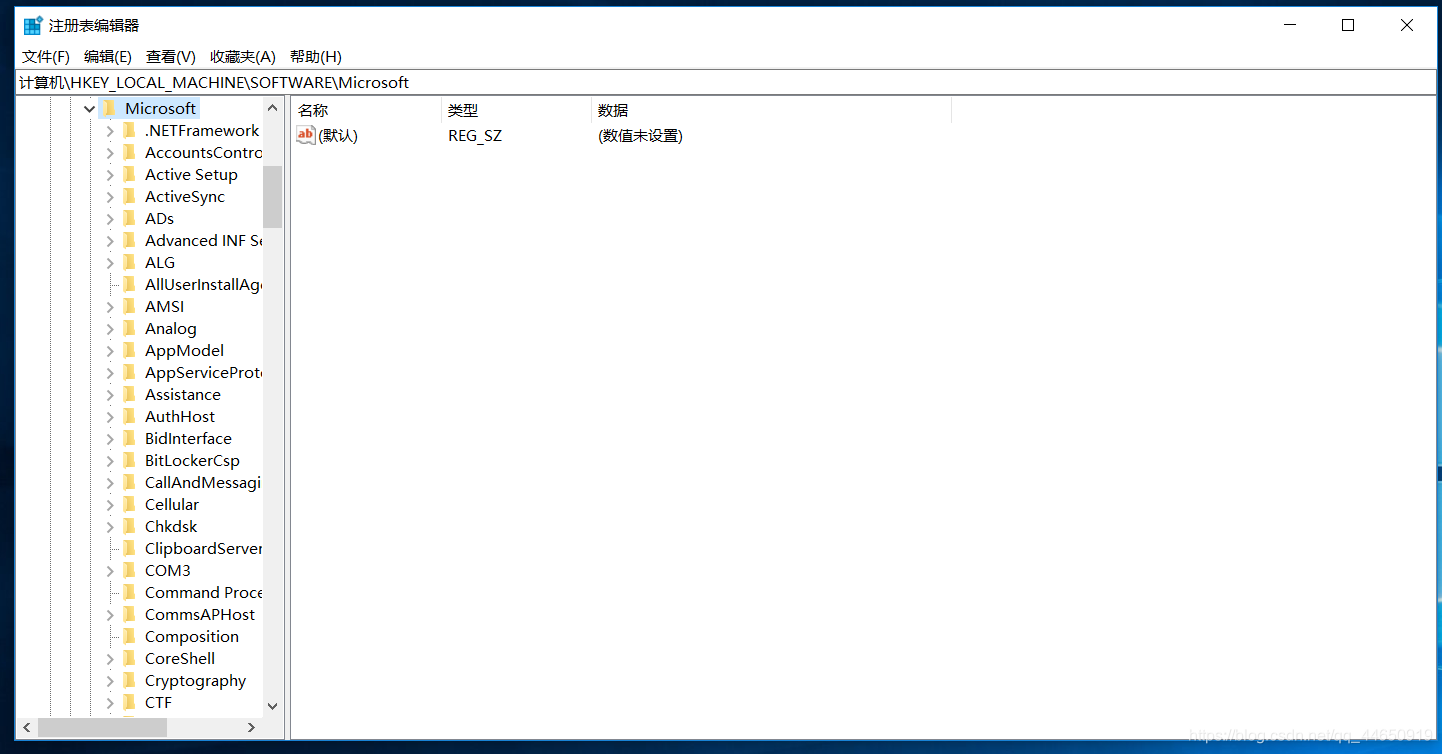Image resolution: width=1442 pixels, height=754 pixels.
Task: Click the CTF folder icon
Action: (129, 702)
